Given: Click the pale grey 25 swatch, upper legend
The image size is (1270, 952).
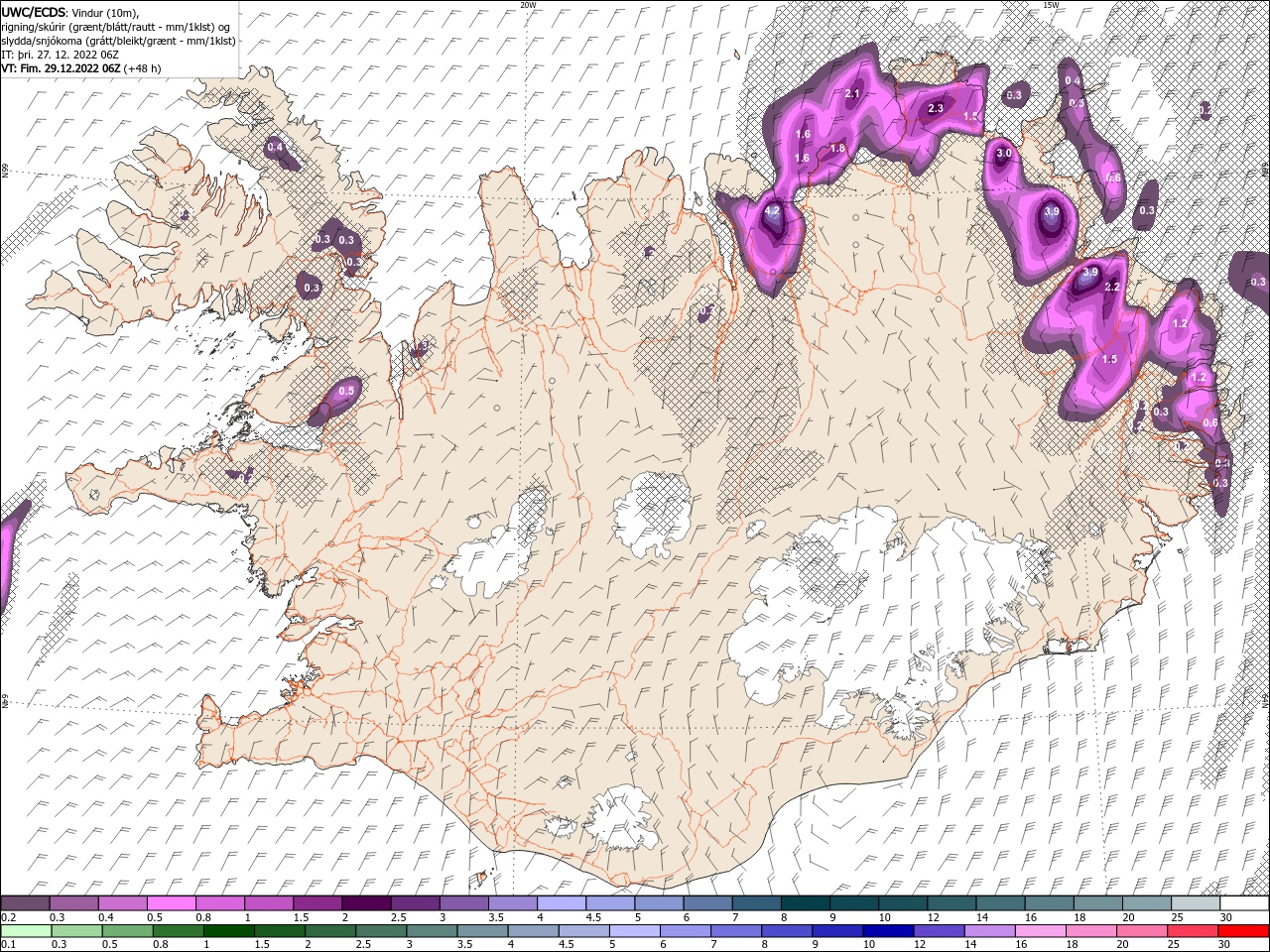Looking at the screenshot, I should tap(1196, 902).
